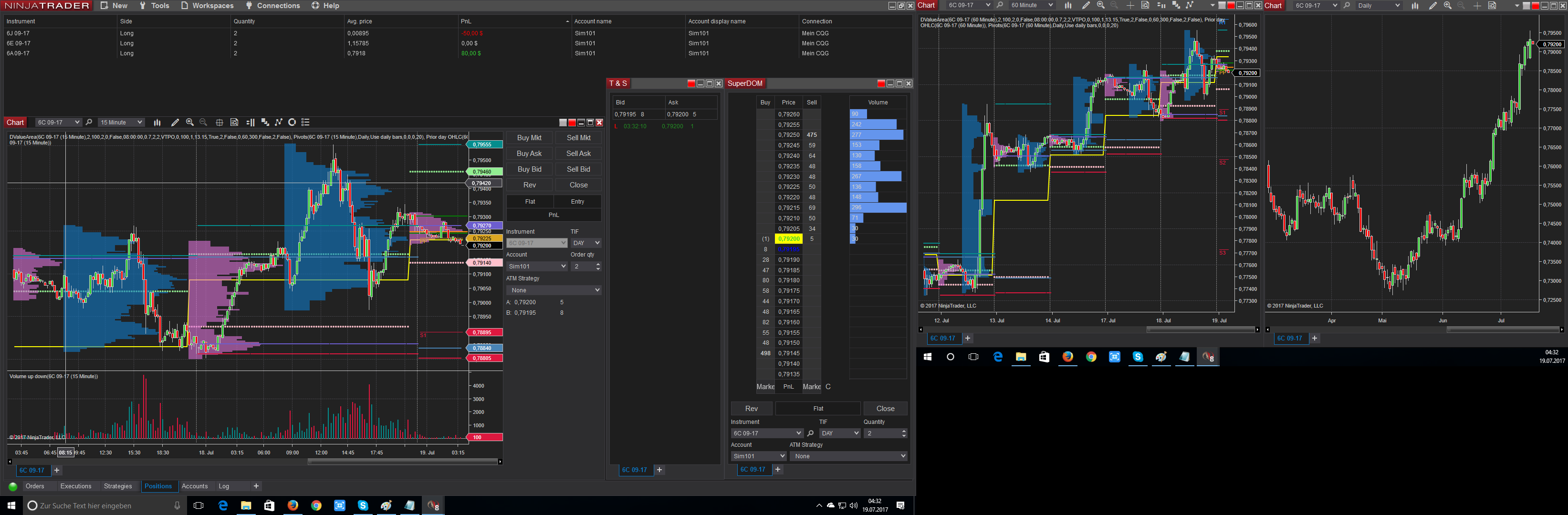Open data box icon in Daily chart

[x=1492, y=5]
